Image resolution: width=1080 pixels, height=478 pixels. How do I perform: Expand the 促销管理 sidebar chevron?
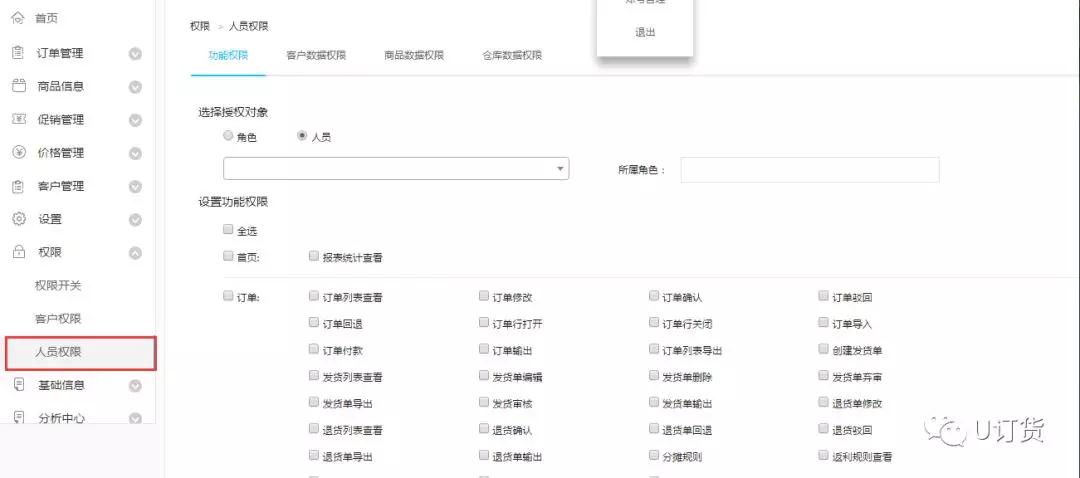pos(136,120)
